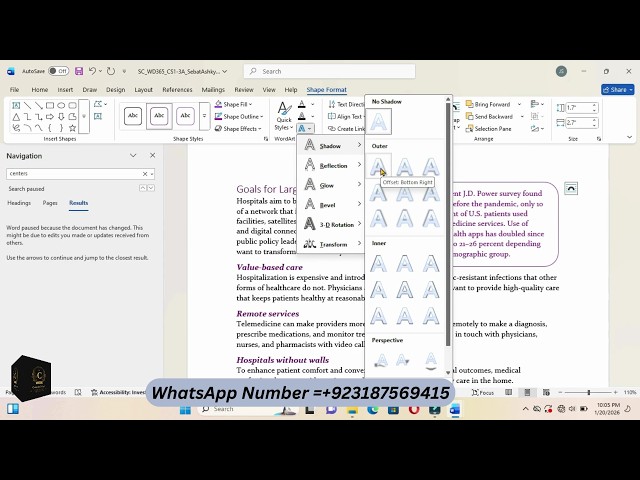The width and height of the screenshot is (640, 480).
Task: Open the Selection Pane
Action: (488, 129)
